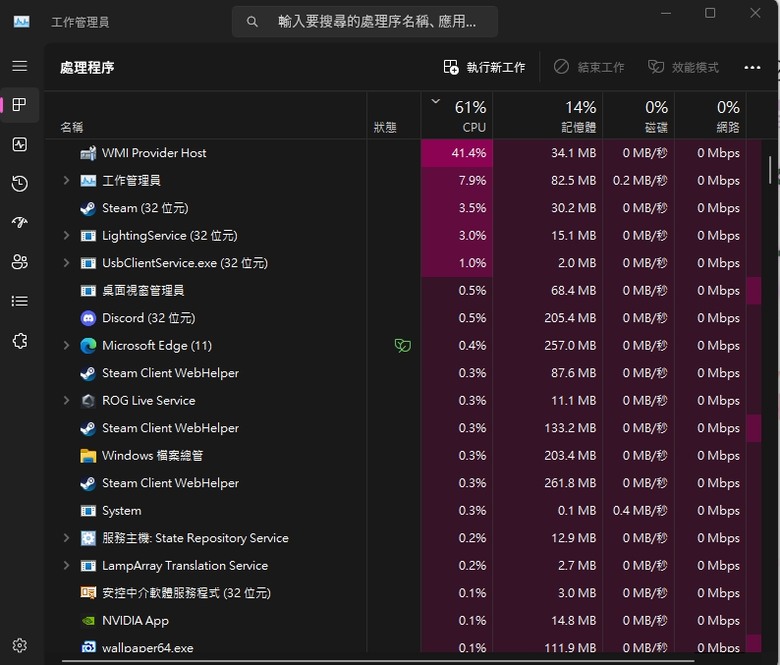The image size is (780, 665).
Task: Open the Services sidebar page
Action: pyautogui.click(x=19, y=341)
